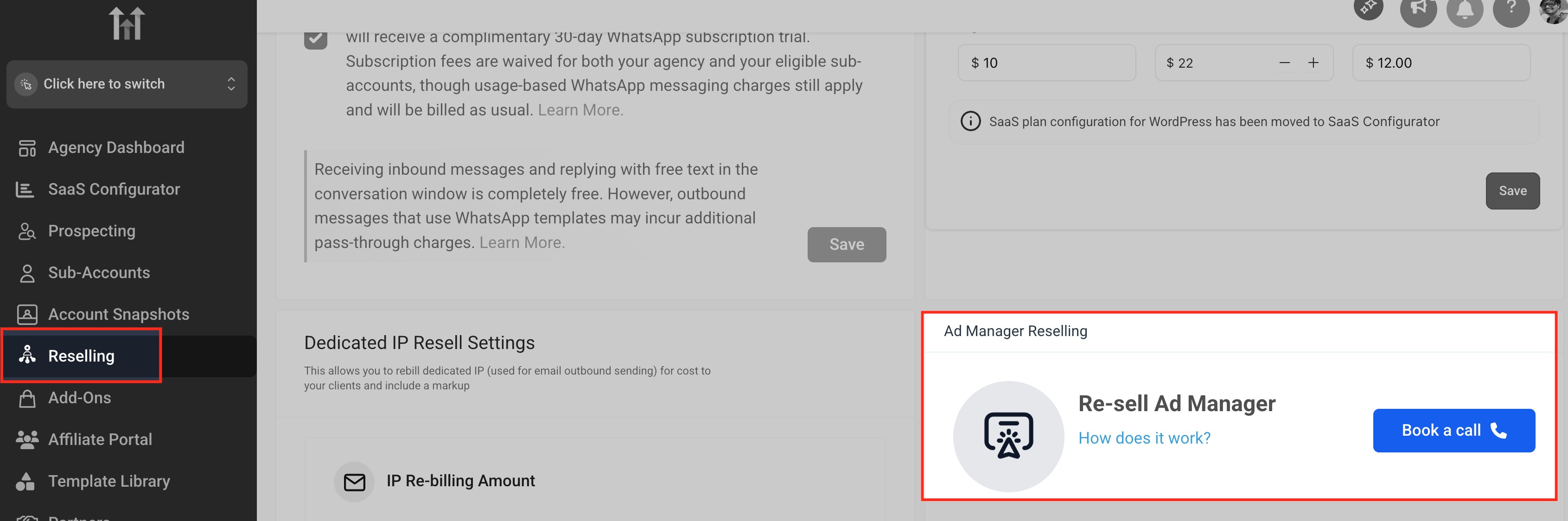Click the IP Re-billing envelope icon

point(354,482)
